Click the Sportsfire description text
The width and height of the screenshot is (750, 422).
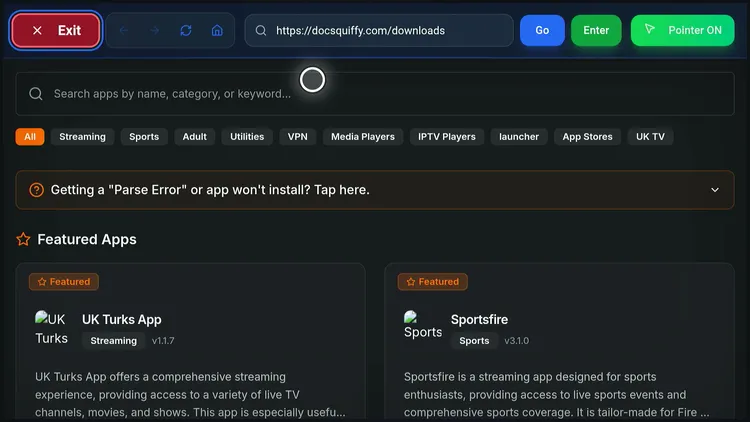point(556,394)
